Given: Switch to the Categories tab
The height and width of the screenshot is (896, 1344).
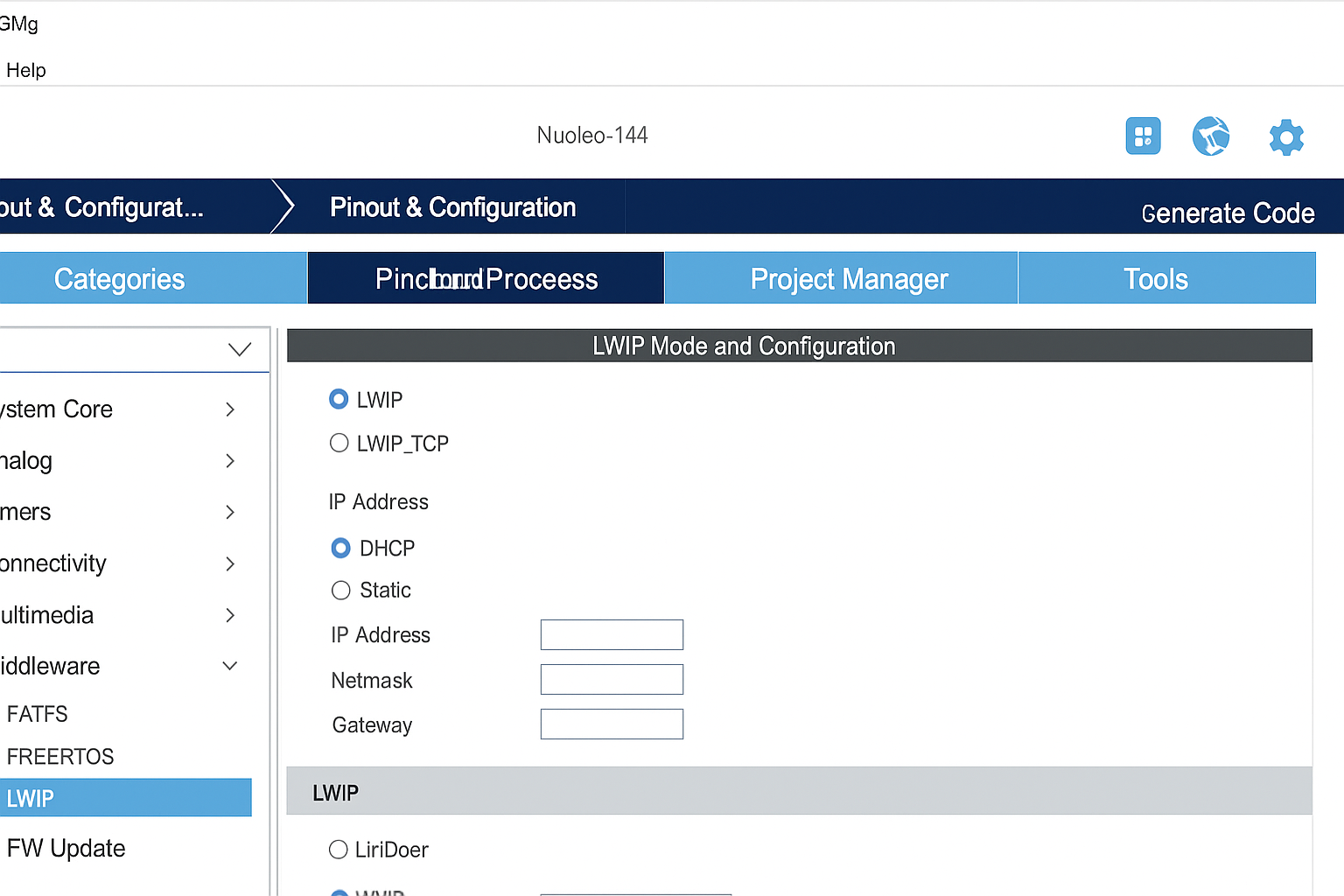Looking at the screenshot, I should pos(153,278).
